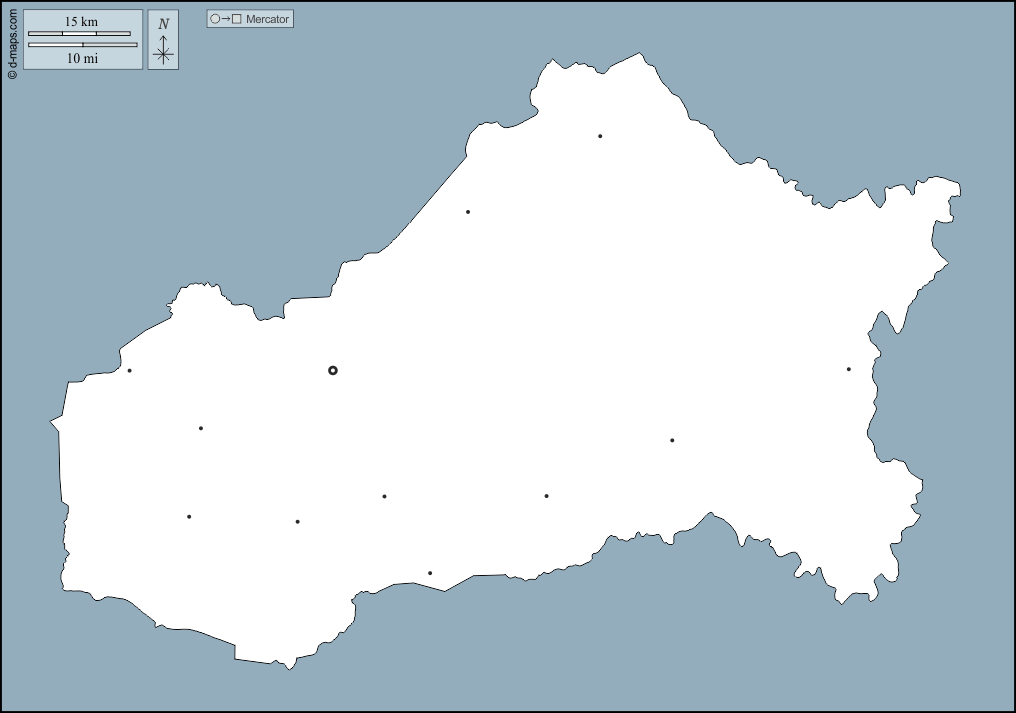Select the ring-shaped capital city marker

click(x=333, y=370)
